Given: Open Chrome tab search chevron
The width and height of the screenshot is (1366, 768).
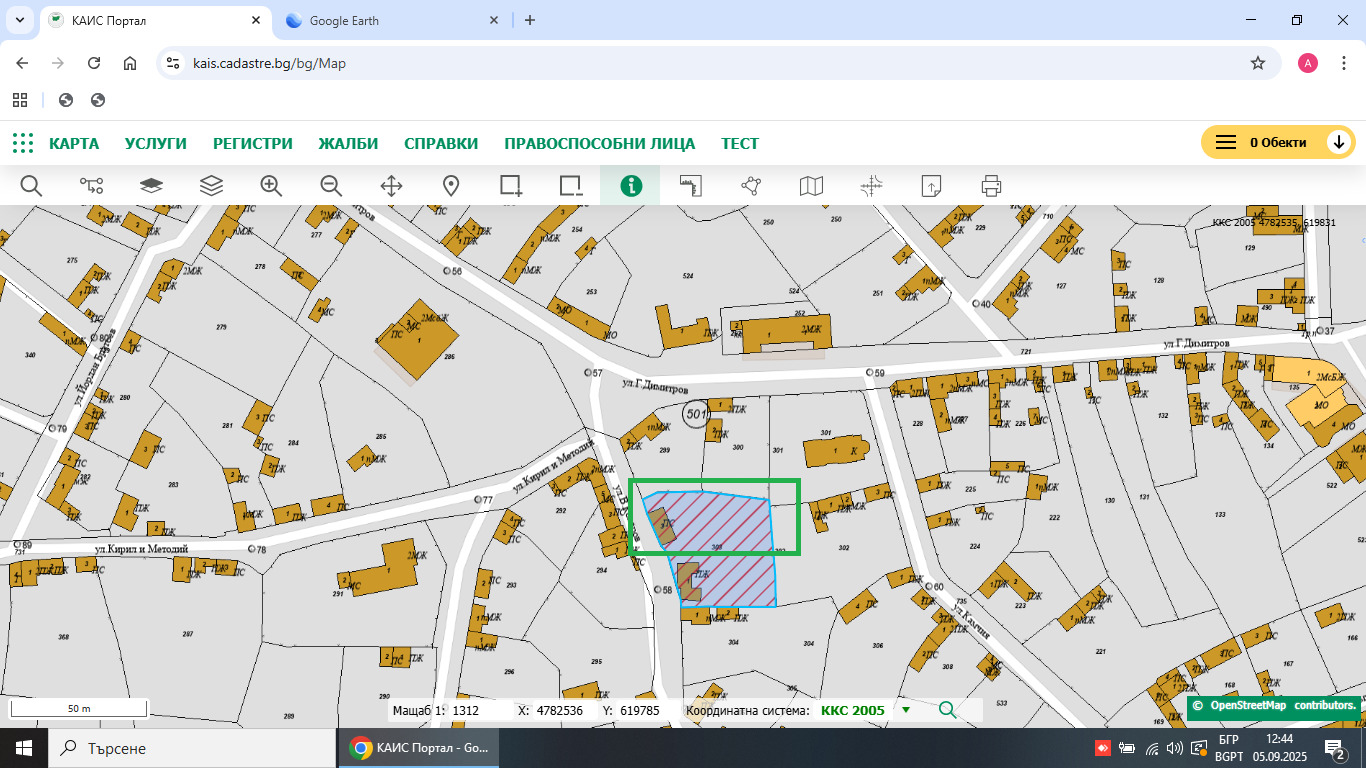Looking at the screenshot, I should 20,20.
